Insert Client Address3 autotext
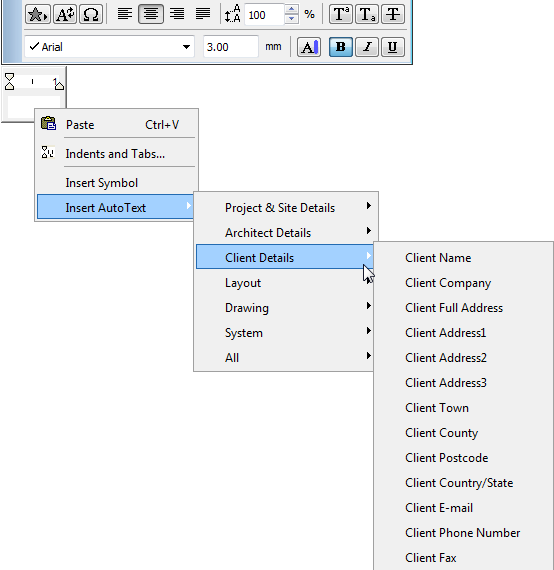Viewport: 554px width, 570px height. click(463, 383)
